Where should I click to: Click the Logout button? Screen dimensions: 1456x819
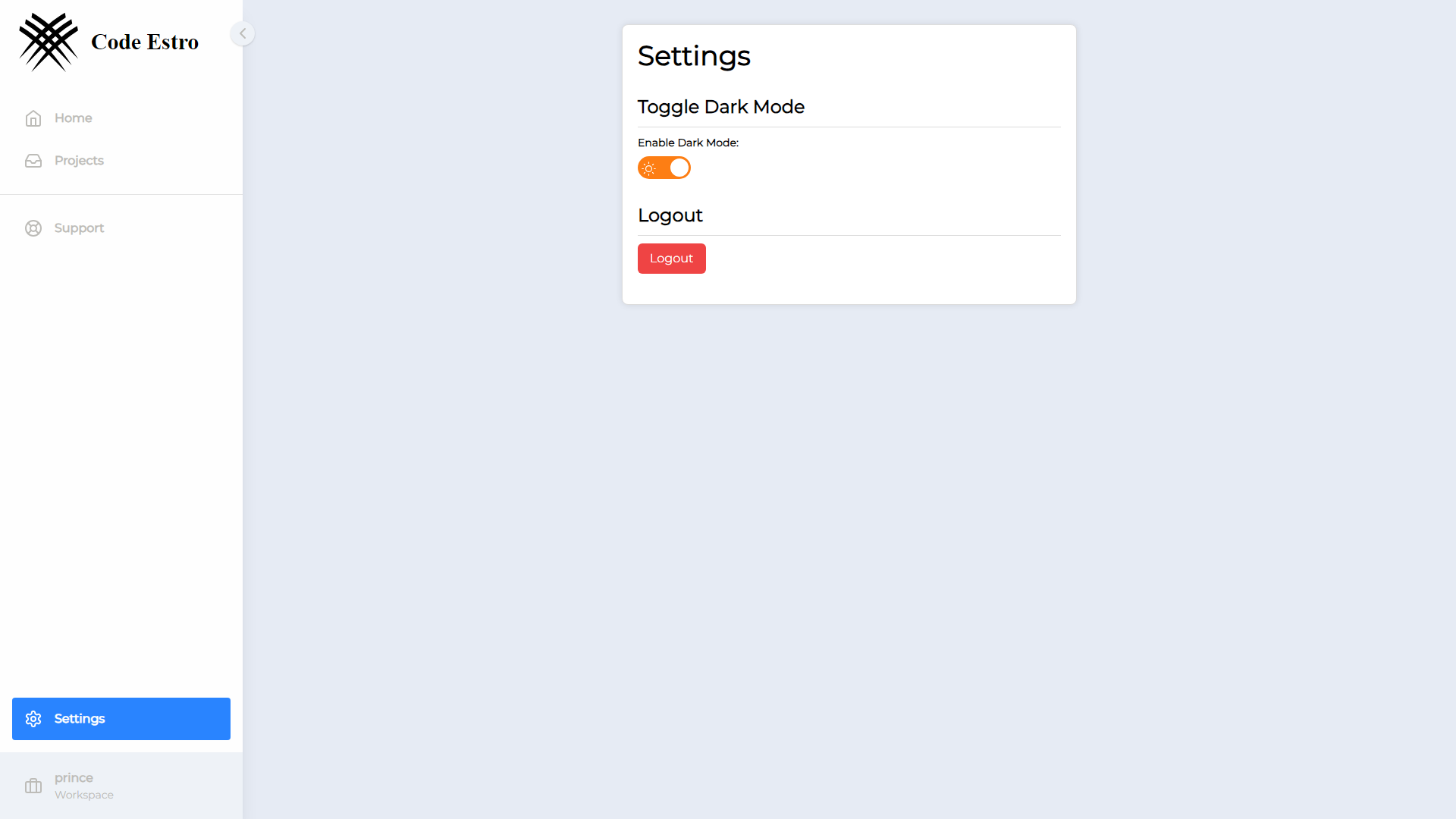[x=671, y=259]
